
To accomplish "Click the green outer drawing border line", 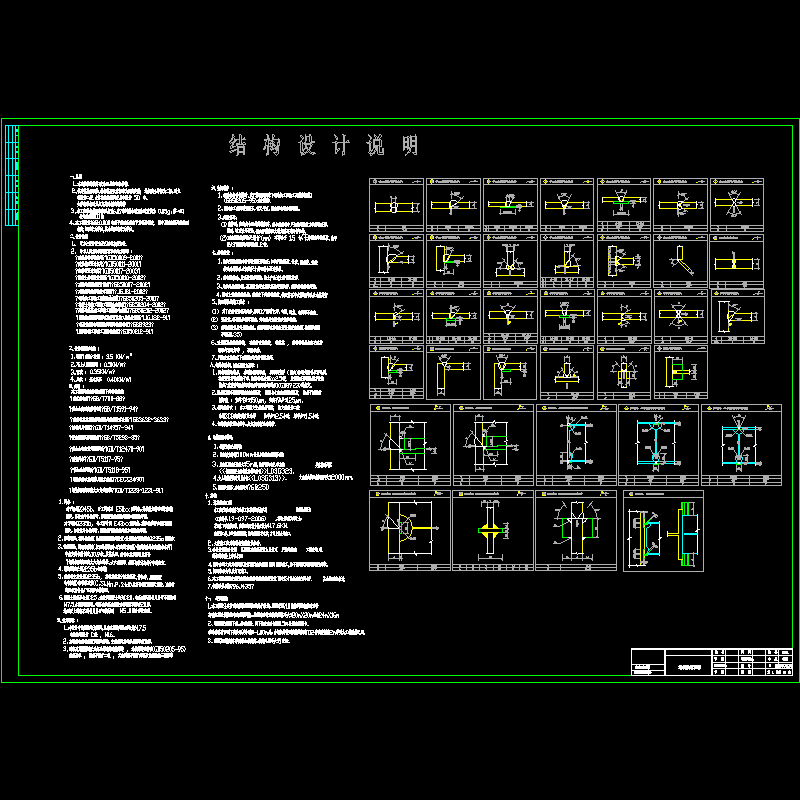I will [x=400, y=683].
